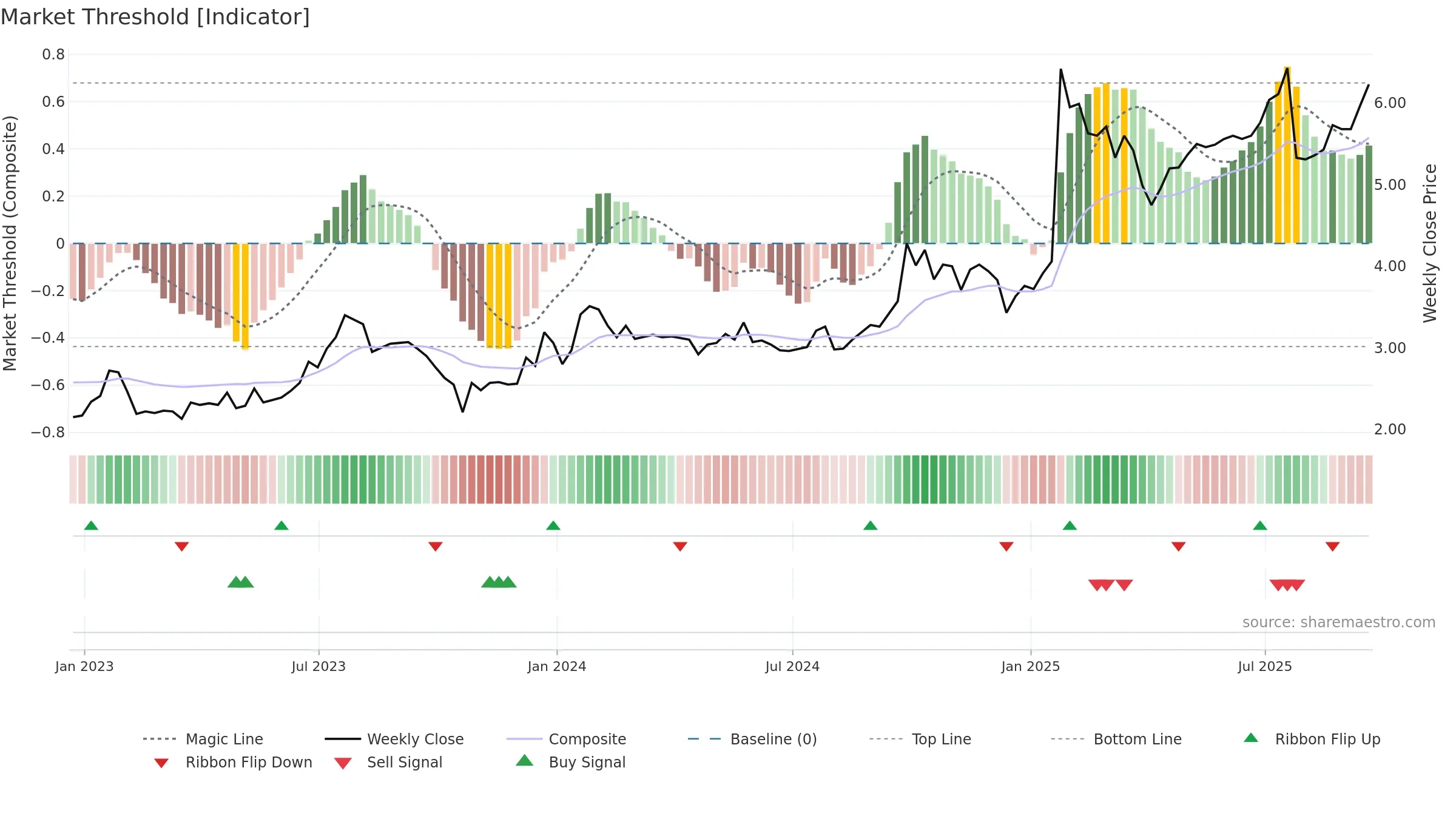This screenshot has width=1456, height=819.
Task: Click the Jan 2023 axis label
Action: 84,666
